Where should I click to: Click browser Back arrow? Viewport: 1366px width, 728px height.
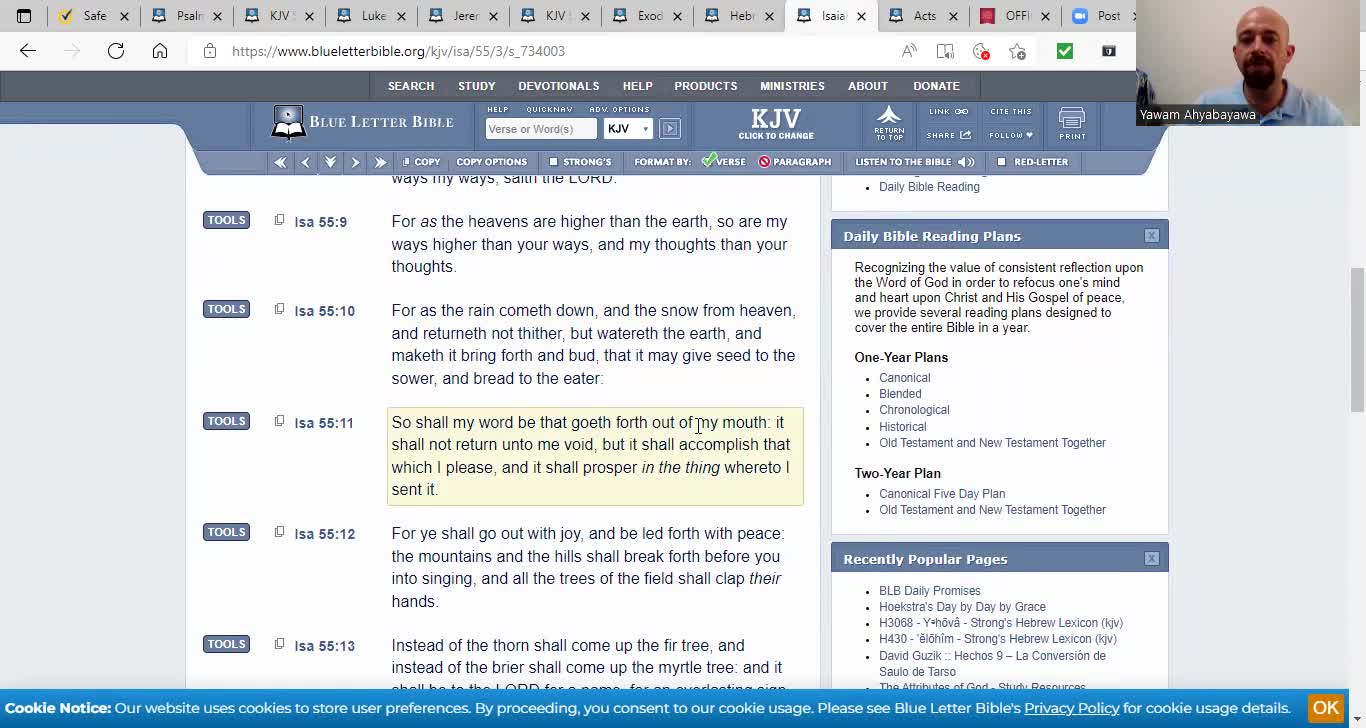pos(28,51)
